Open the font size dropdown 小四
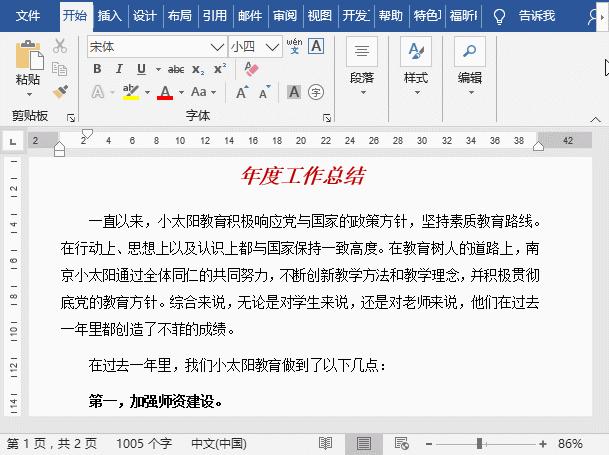This screenshot has width=609, height=455. pyautogui.click(x=273, y=47)
